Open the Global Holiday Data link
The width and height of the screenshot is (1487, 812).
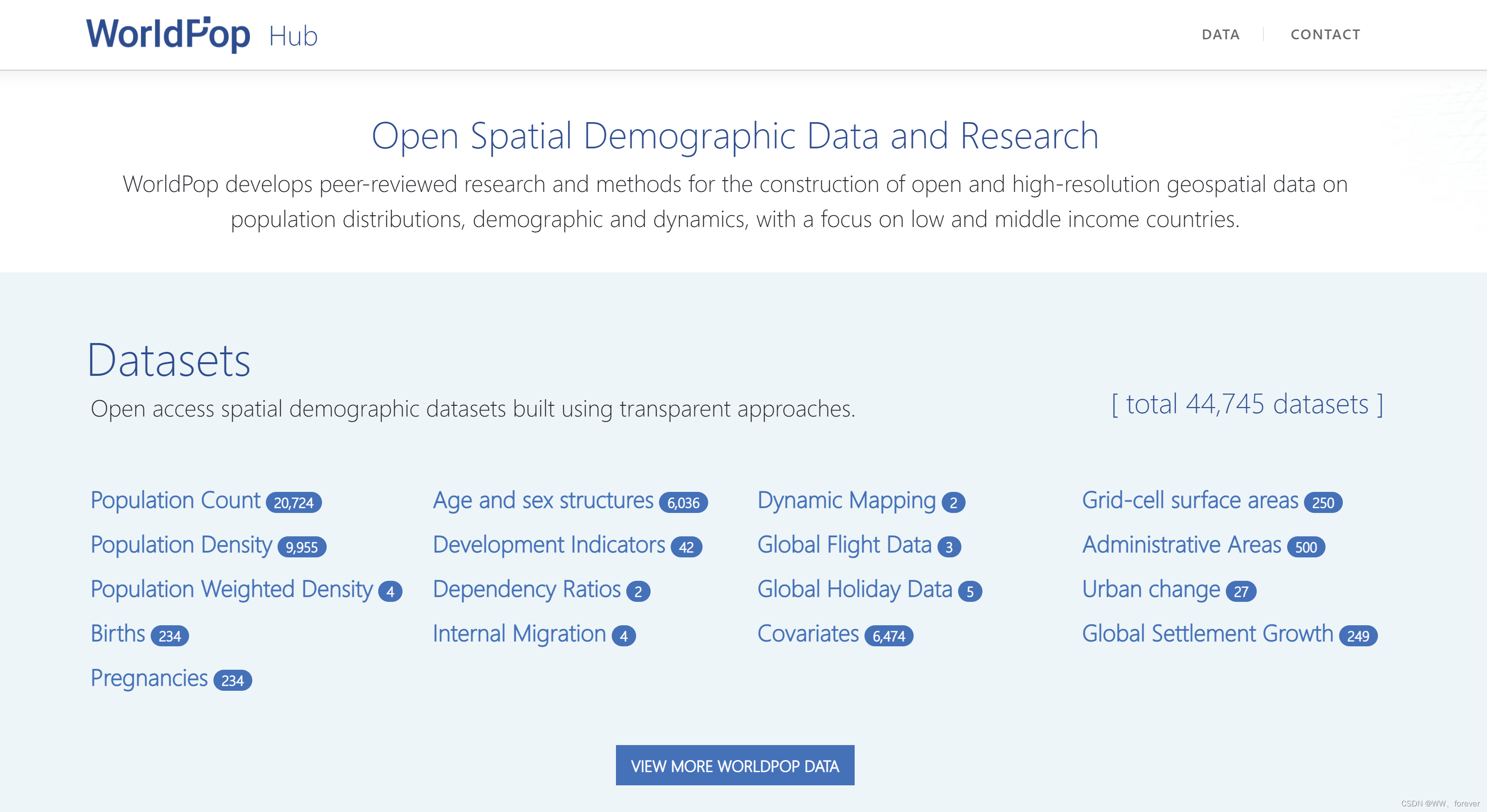coord(854,589)
